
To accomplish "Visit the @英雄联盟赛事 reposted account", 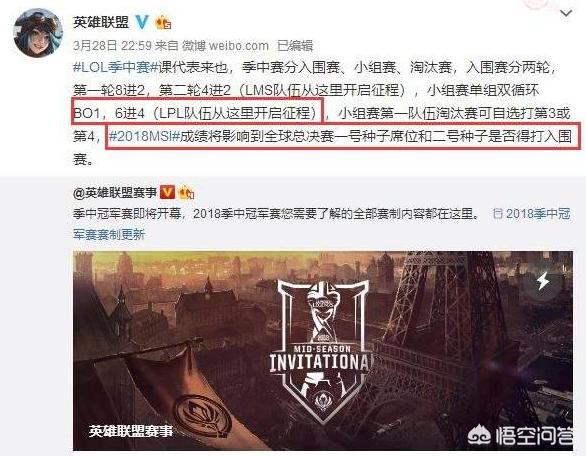I will tap(115, 193).
